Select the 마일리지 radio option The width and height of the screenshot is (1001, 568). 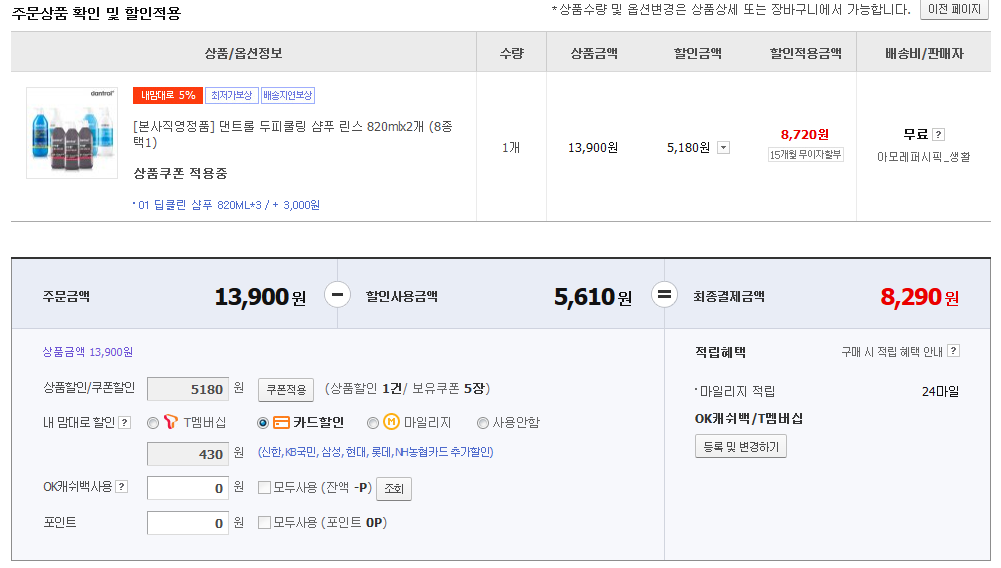pos(373,423)
